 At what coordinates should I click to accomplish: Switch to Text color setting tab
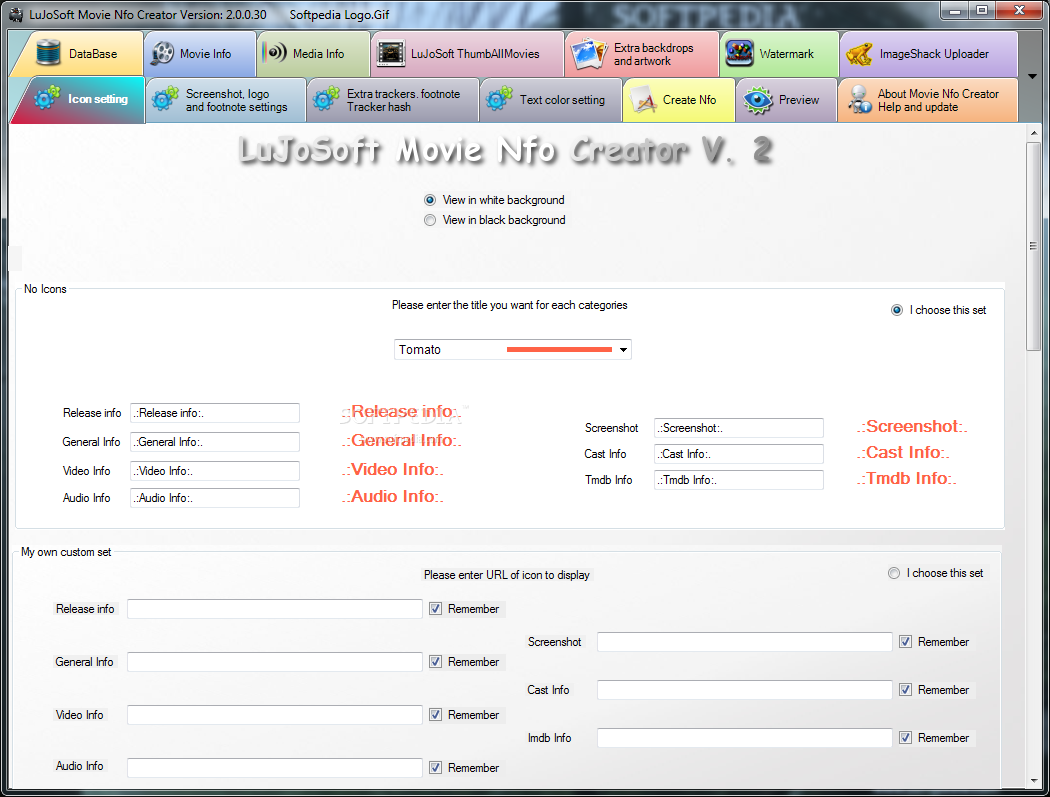pyautogui.click(x=551, y=100)
